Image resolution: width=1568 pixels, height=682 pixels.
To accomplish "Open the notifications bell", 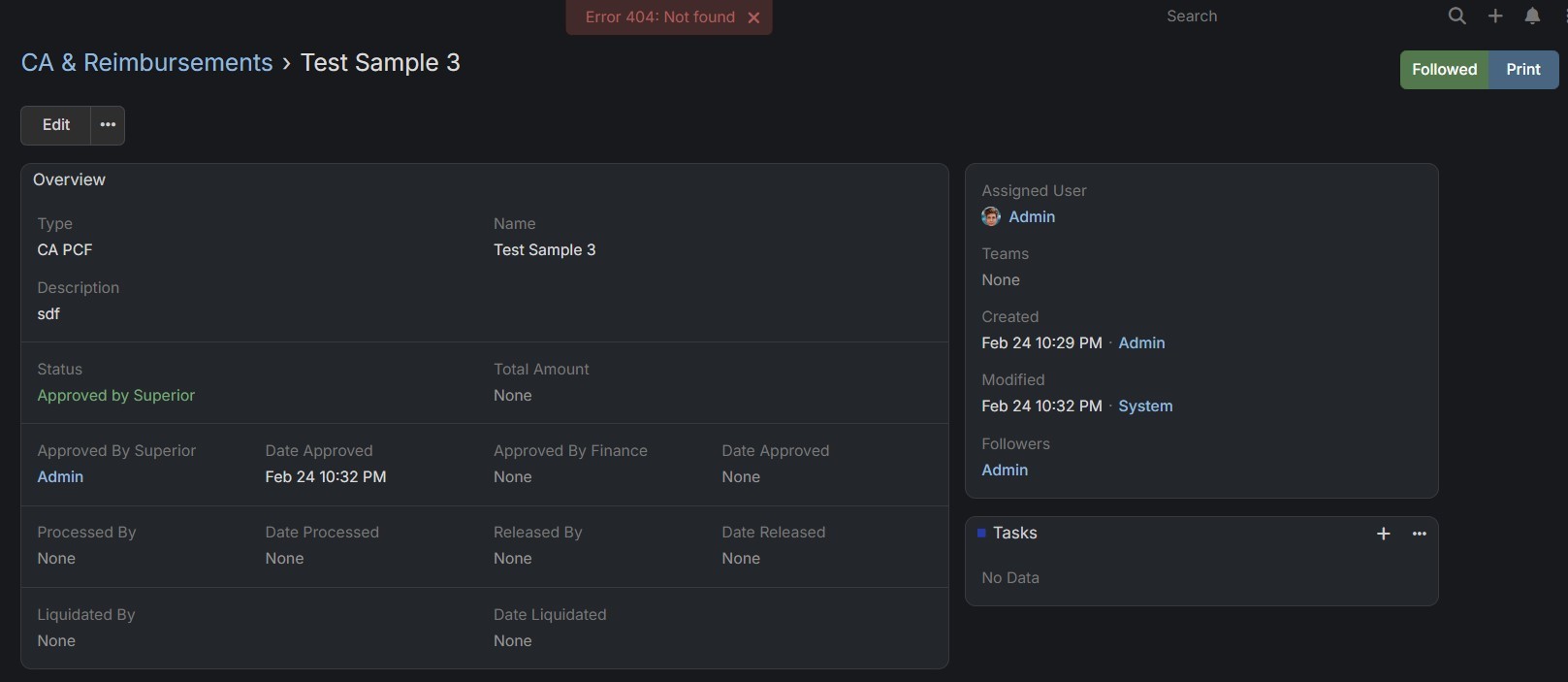I will coord(1532,16).
